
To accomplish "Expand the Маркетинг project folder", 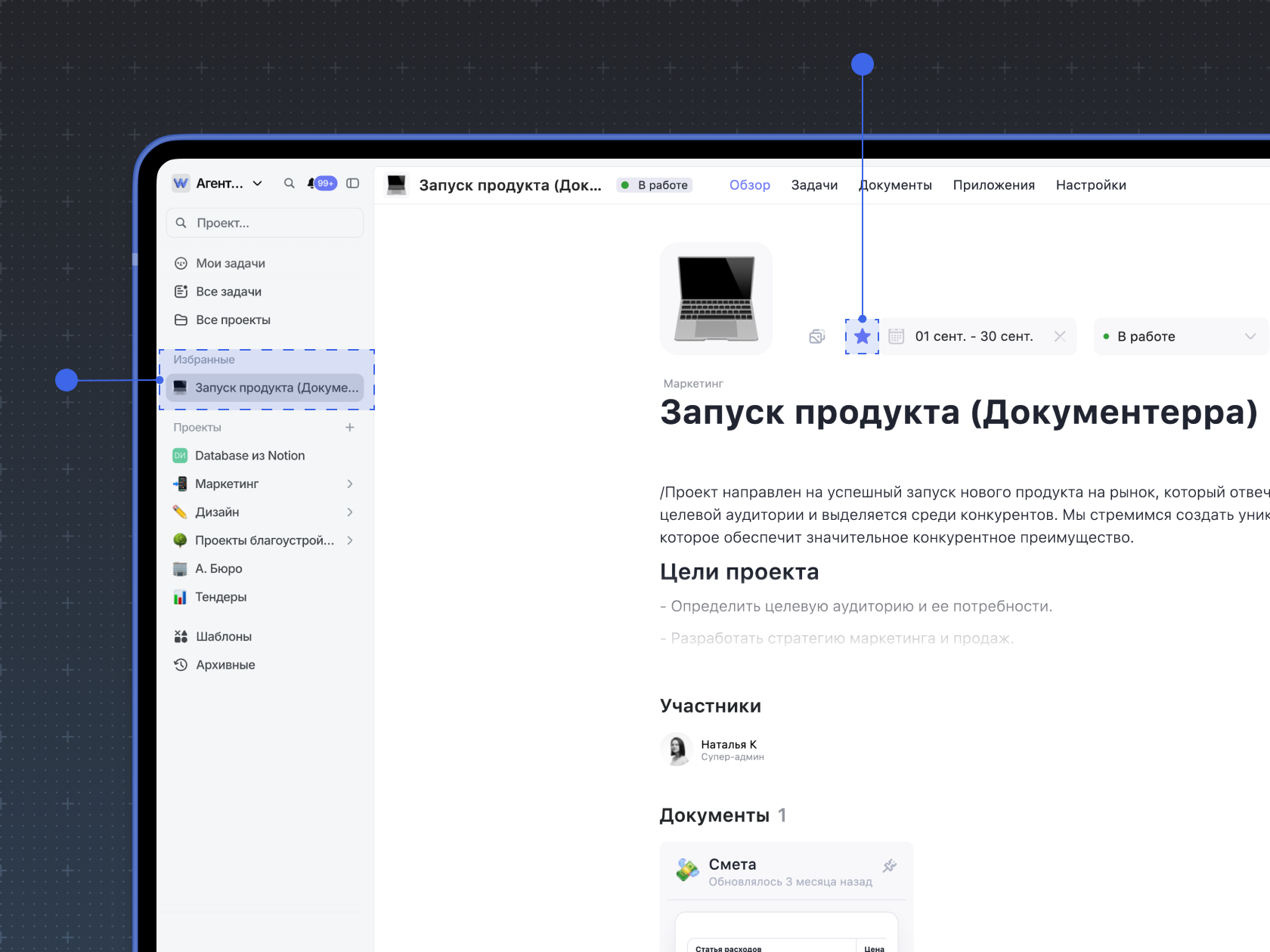I will click(350, 484).
